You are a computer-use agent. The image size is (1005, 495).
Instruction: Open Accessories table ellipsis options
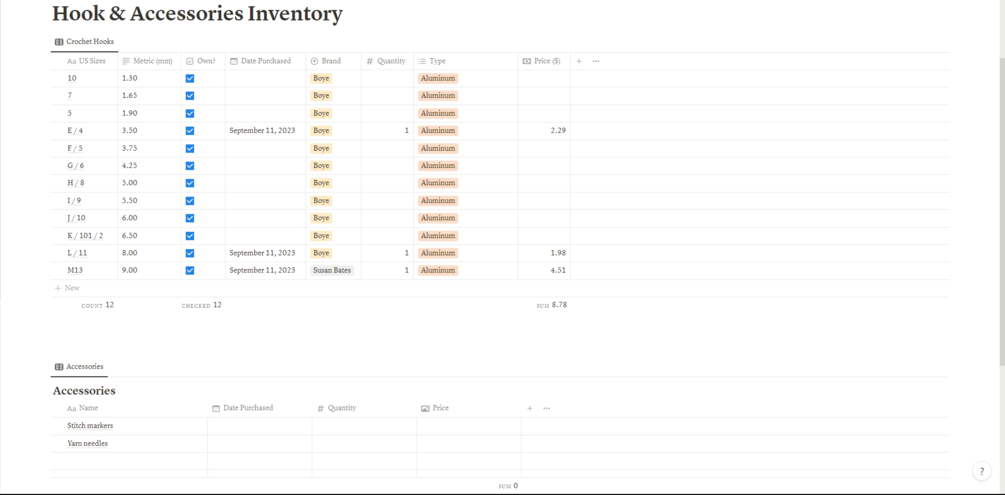pos(547,408)
